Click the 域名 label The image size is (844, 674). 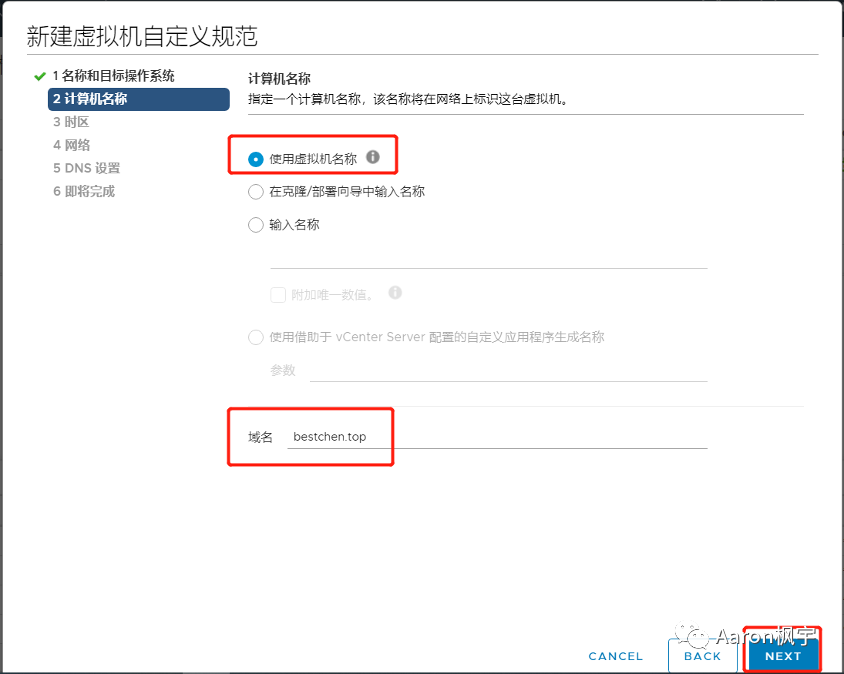pyautogui.click(x=261, y=437)
